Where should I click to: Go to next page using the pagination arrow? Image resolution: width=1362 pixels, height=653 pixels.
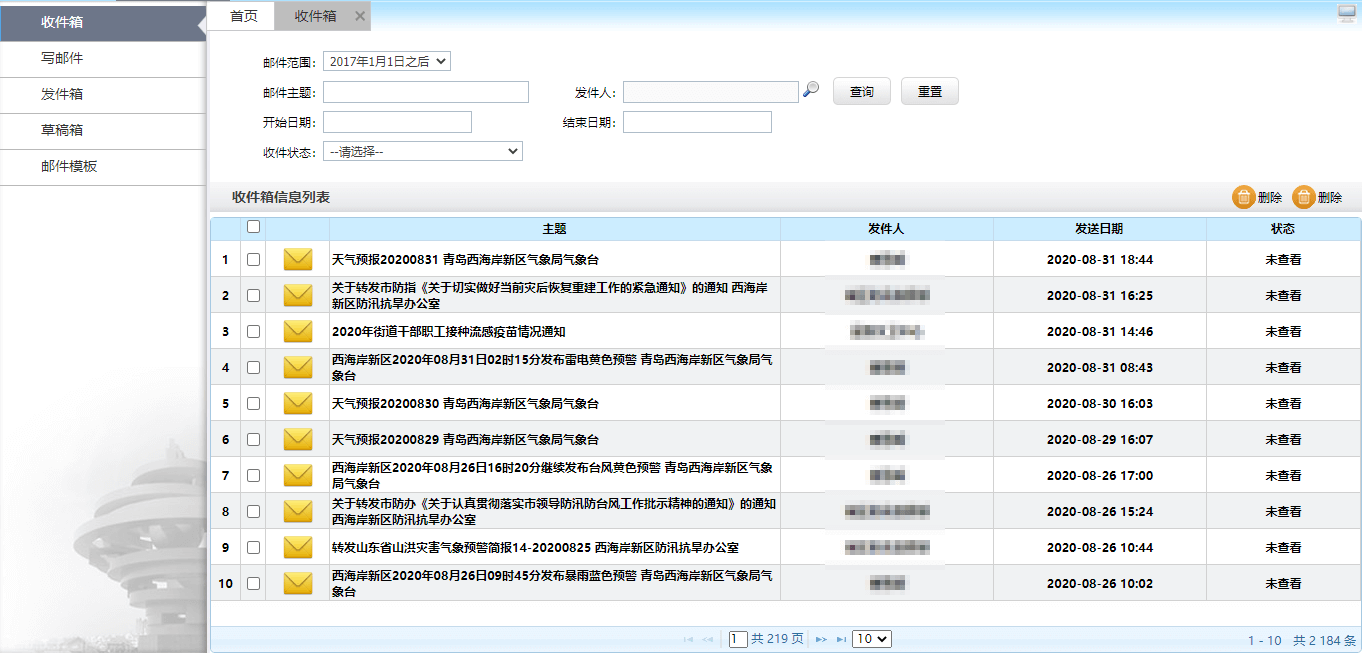coord(821,639)
